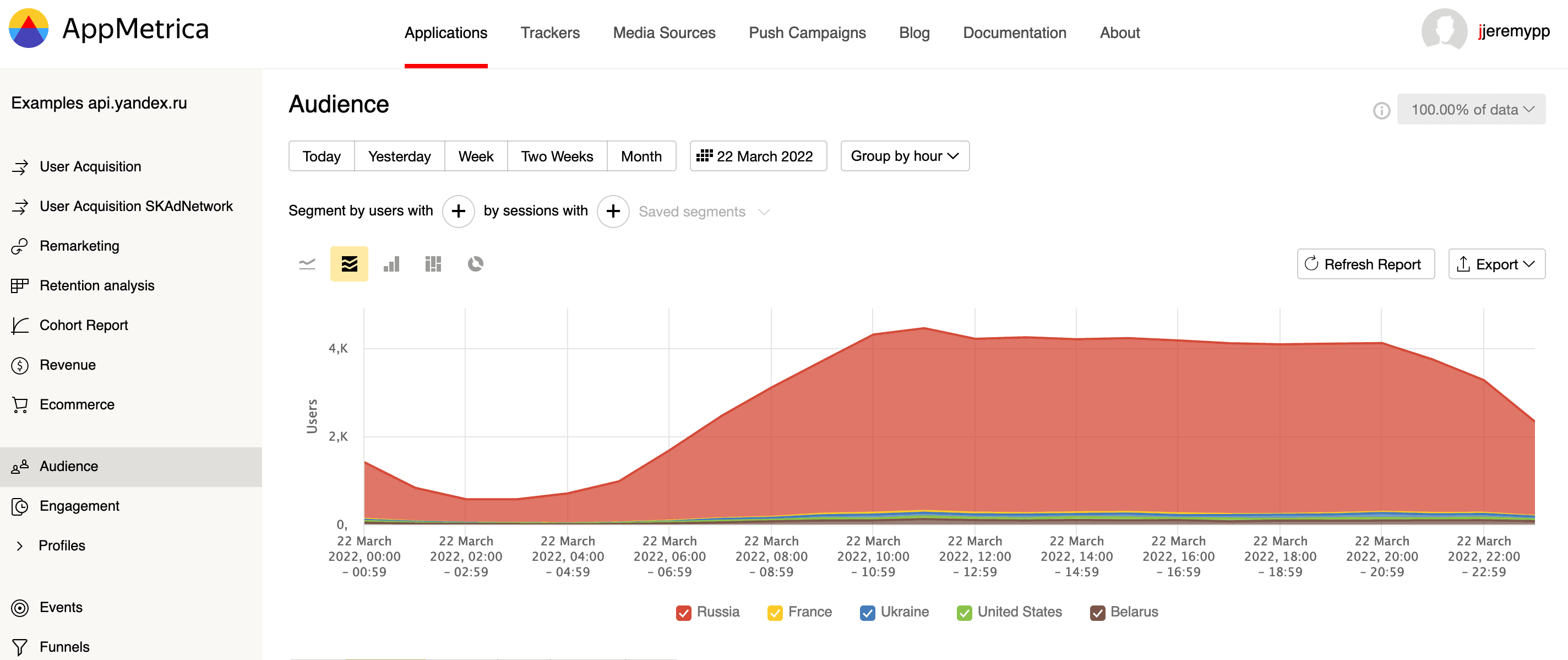Image resolution: width=1568 pixels, height=660 pixels.
Task: Uncheck the Russia legend checkbox
Action: point(684,612)
